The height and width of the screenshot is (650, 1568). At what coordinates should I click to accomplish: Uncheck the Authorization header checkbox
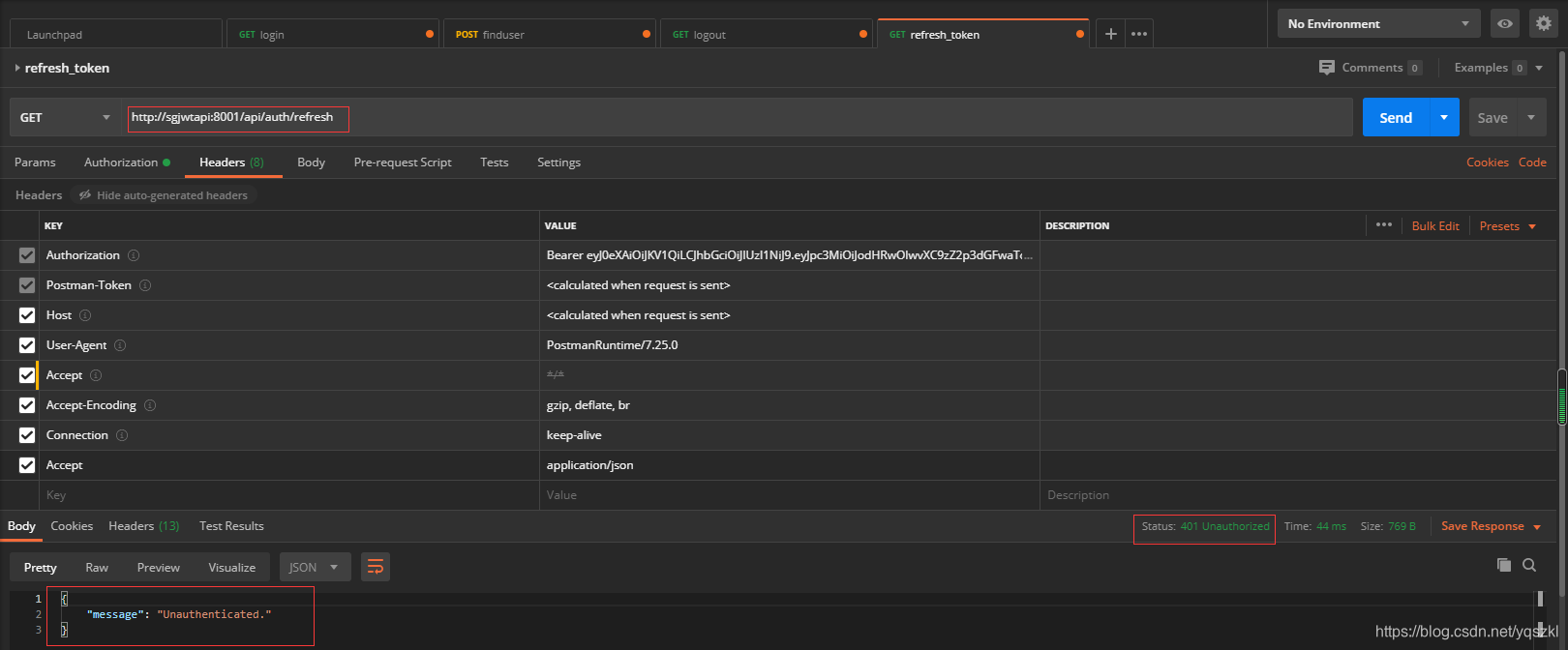(27, 255)
